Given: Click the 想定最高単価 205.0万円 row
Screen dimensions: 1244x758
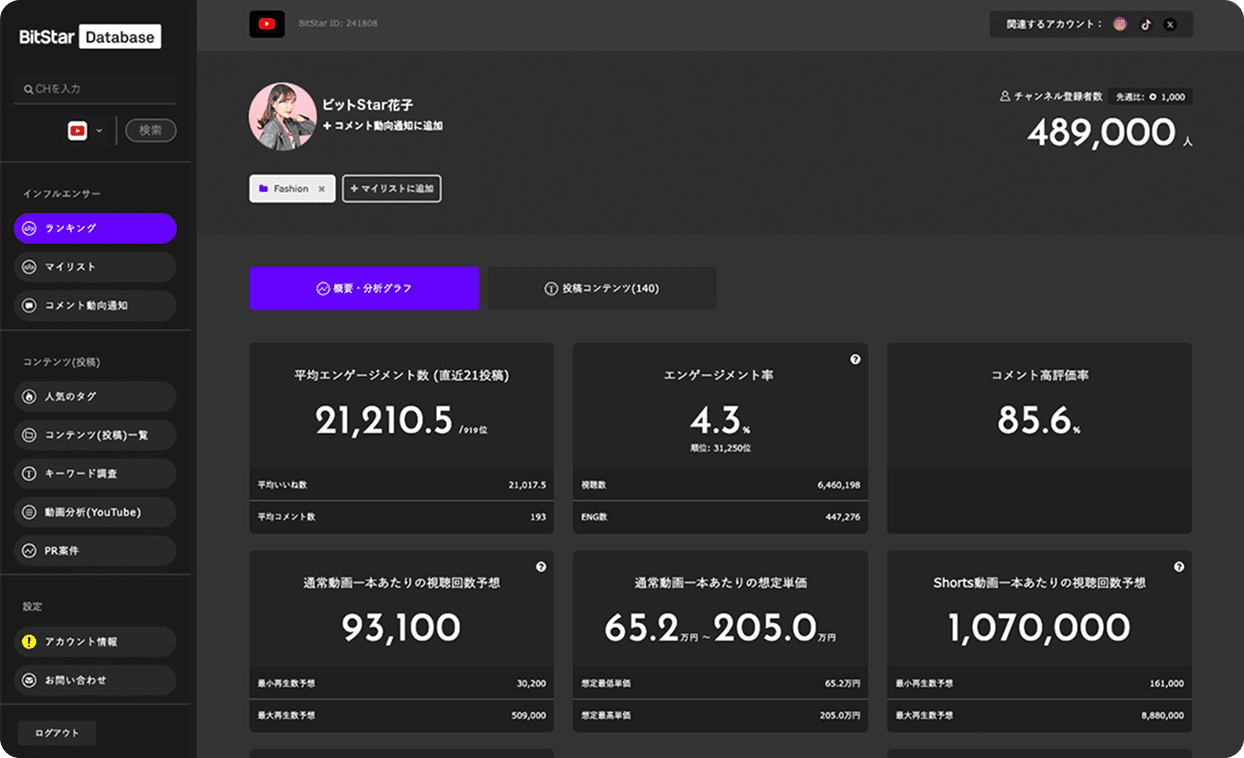Looking at the screenshot, I should [x=720, y=716].
